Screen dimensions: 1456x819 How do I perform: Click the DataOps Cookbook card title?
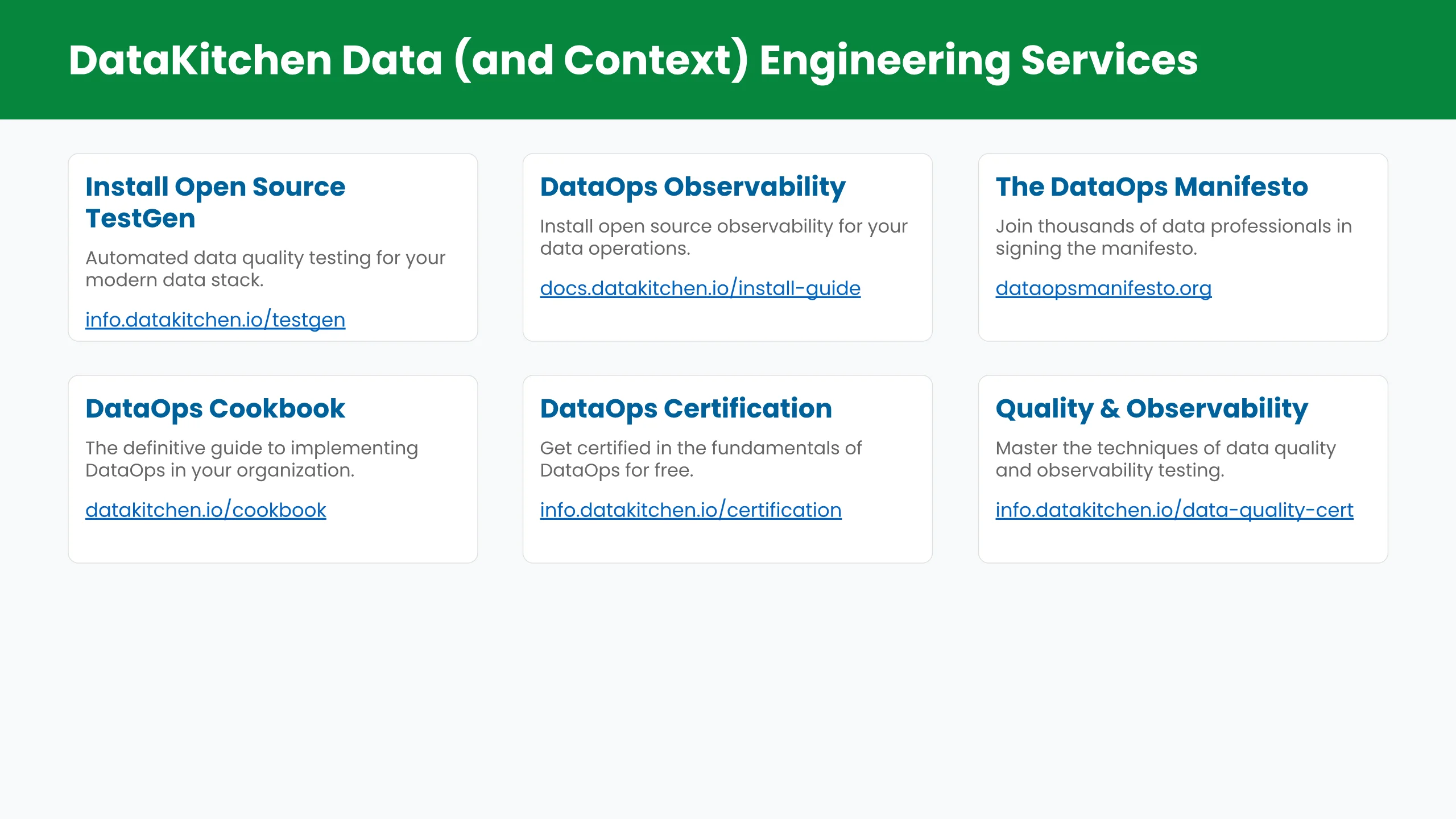click(x=215, y=409)
